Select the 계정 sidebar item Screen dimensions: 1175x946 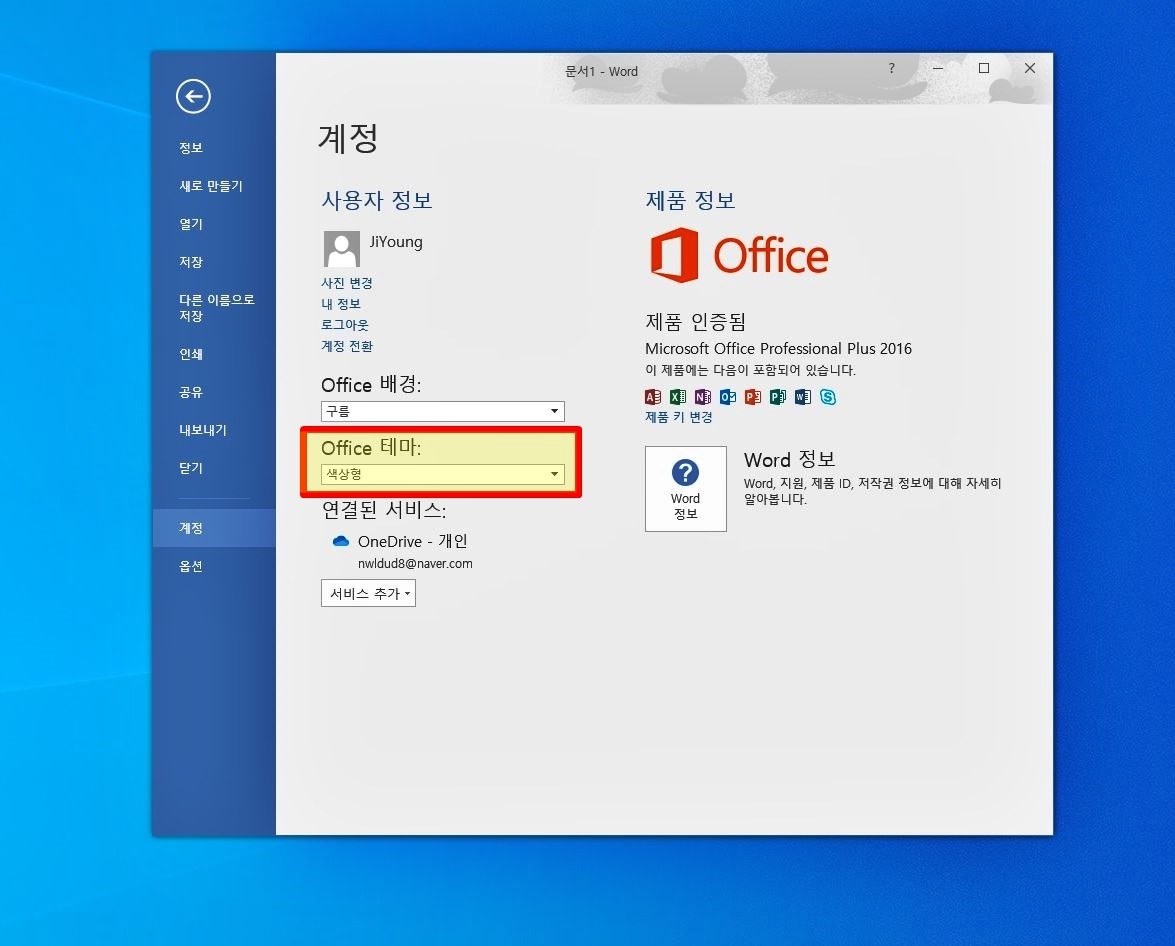(214, 528)
